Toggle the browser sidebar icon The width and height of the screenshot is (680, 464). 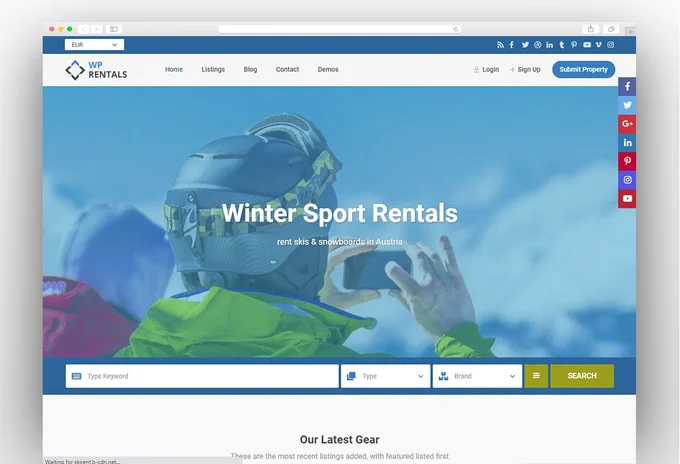114,29
